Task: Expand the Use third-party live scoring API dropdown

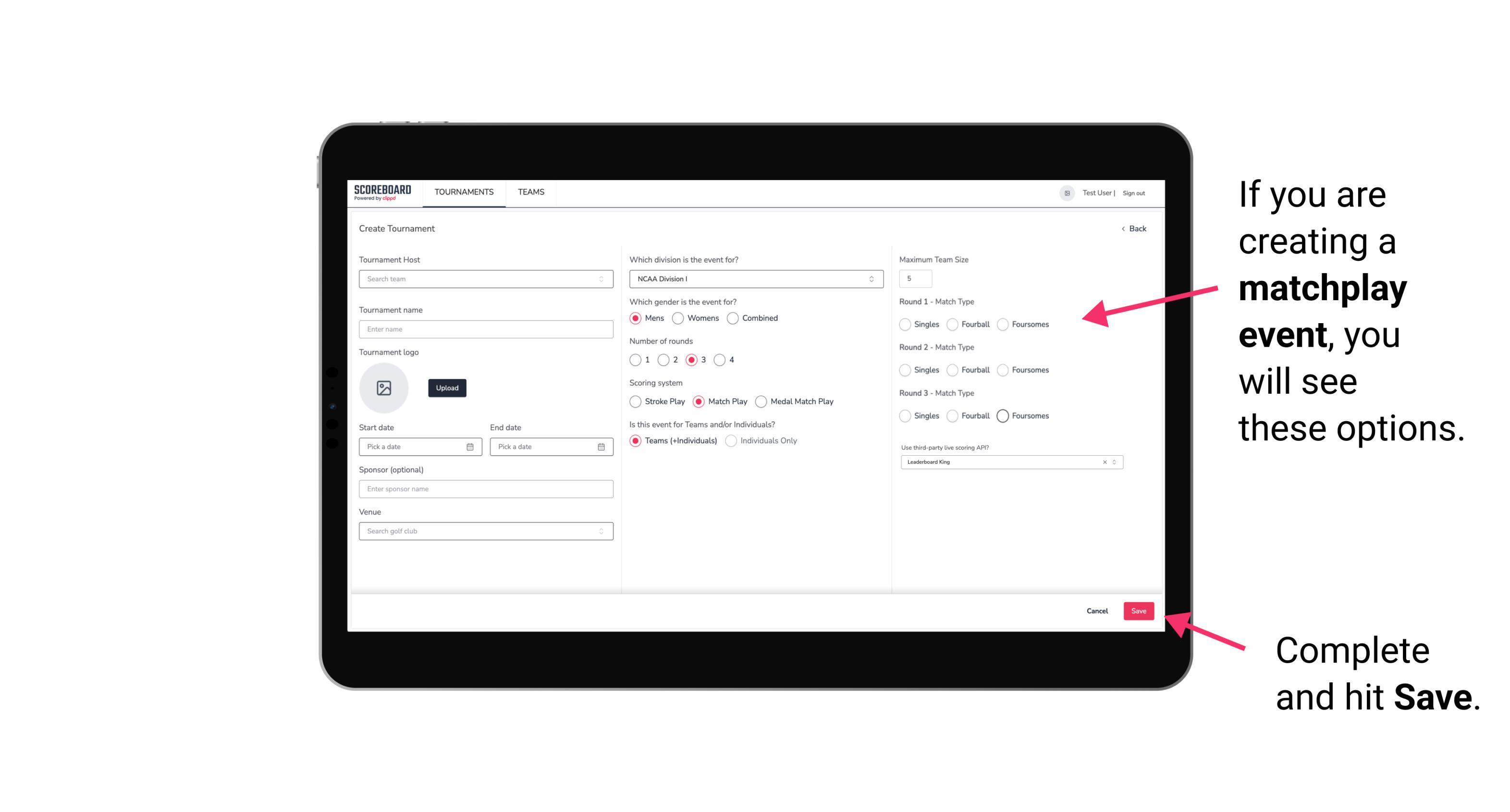Action: (1113, 461)
